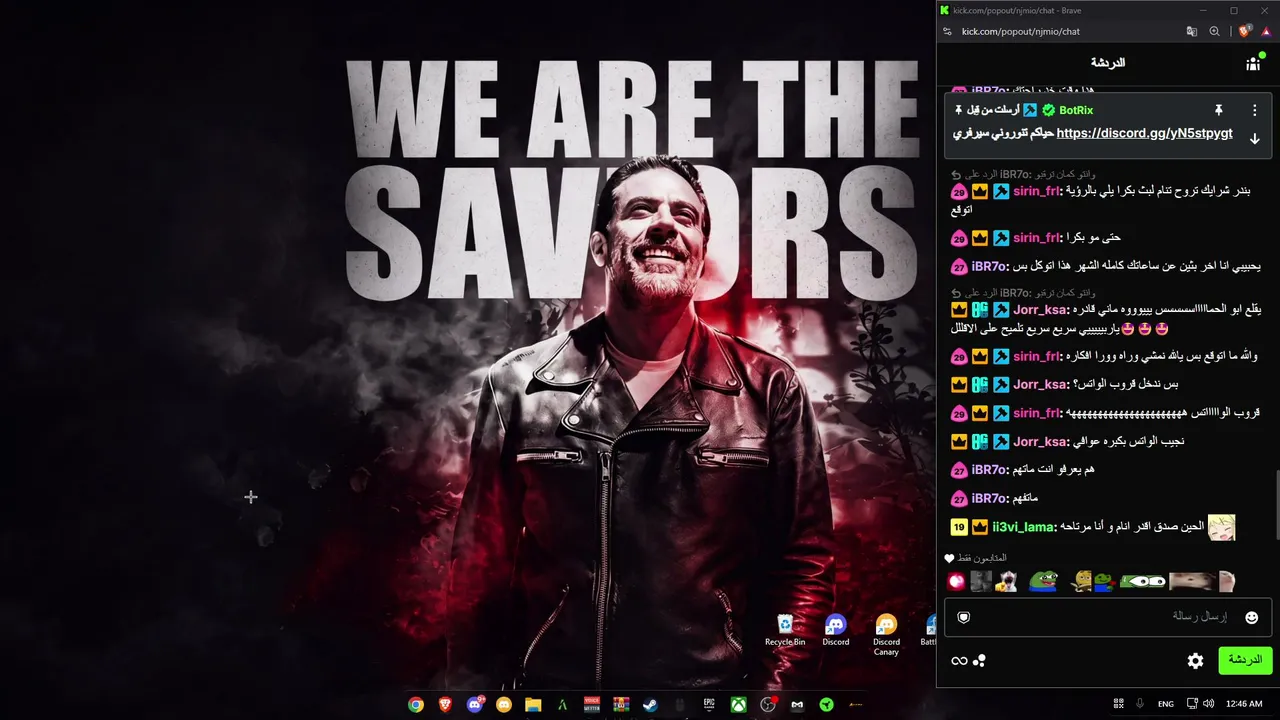Open Epic Games Launcher from the taskbar
The height and width of the screenshot is (720, 1280).
pyautogui.click(x=709, y=704)
